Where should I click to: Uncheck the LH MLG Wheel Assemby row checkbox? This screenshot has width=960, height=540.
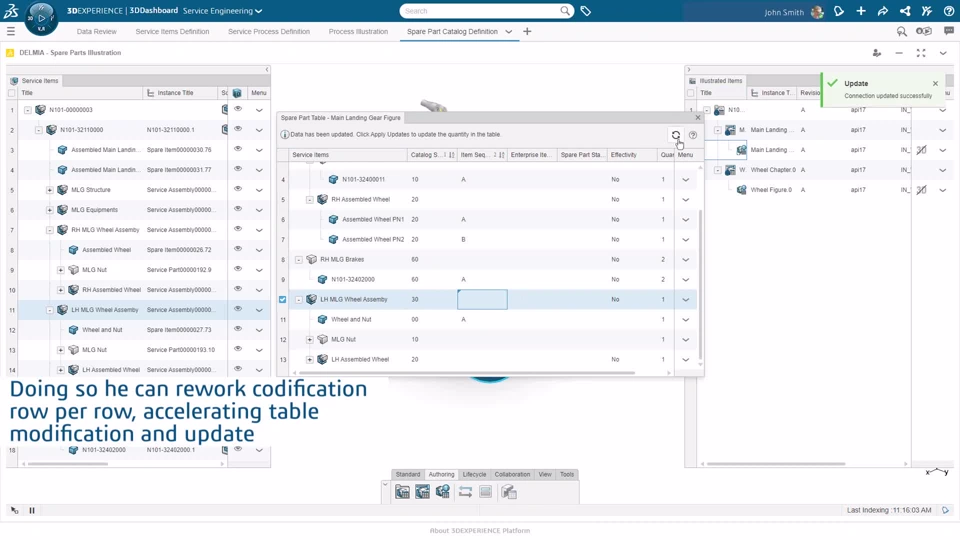pyautogui.click(x=282, y=299)
